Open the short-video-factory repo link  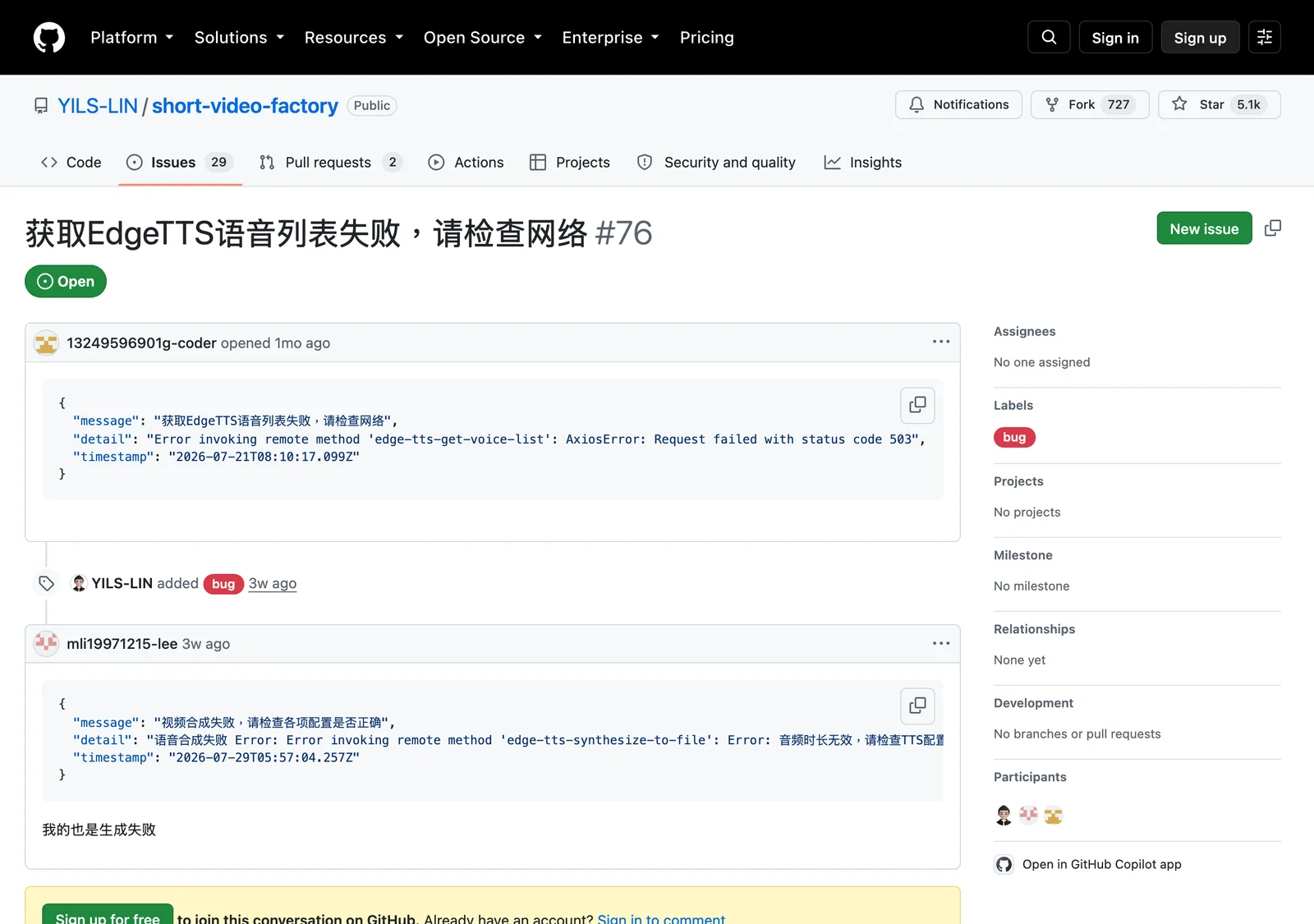(245, 106)
